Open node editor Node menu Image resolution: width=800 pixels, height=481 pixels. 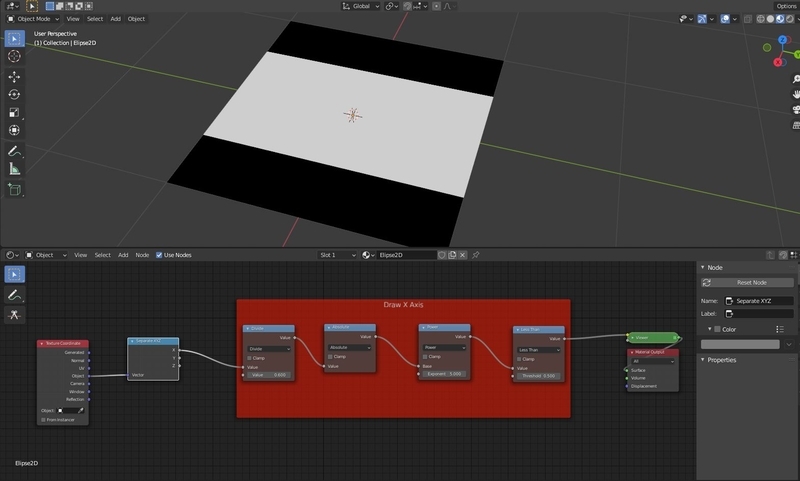point(142,255)
